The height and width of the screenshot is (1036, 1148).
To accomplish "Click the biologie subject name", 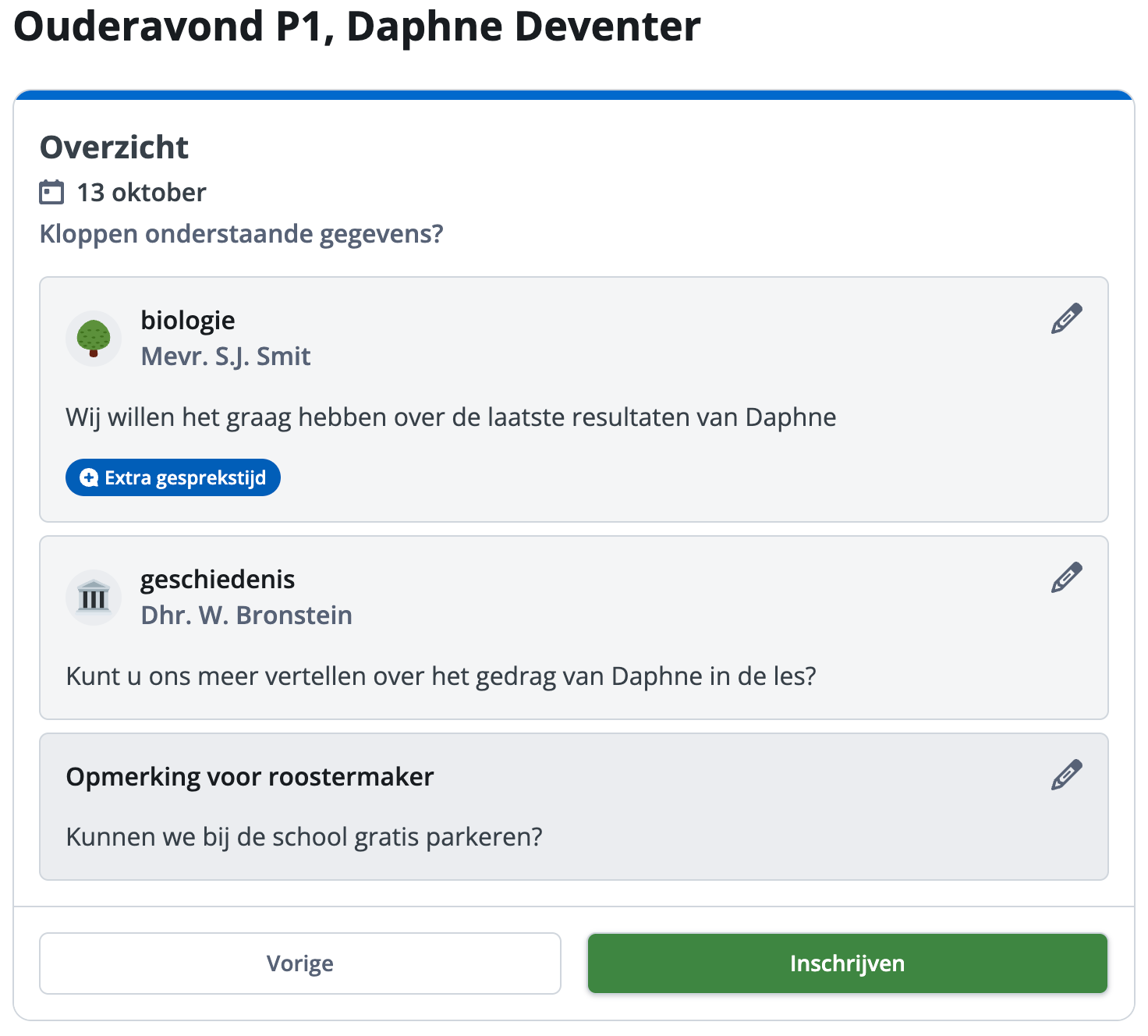I will tap(188, 321).
